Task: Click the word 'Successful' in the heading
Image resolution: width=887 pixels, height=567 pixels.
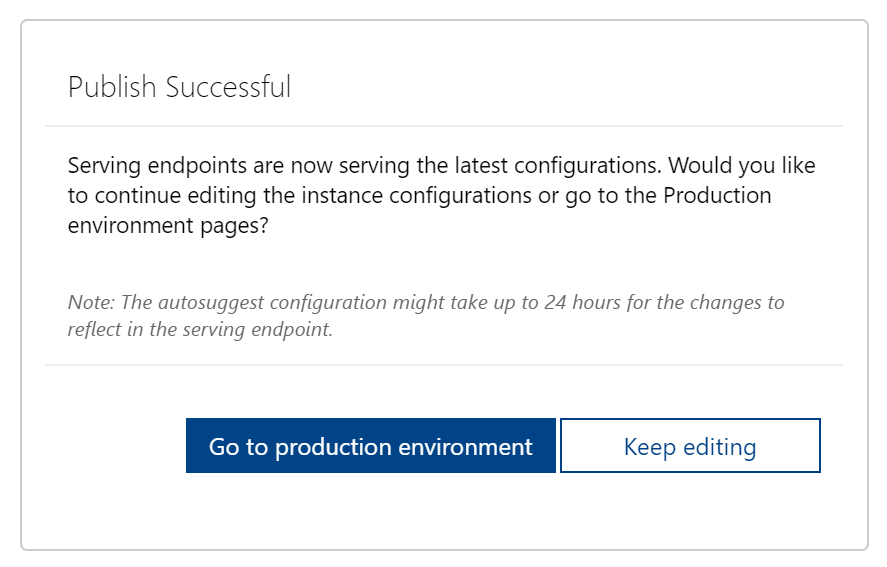Action: tap(228, 87)
